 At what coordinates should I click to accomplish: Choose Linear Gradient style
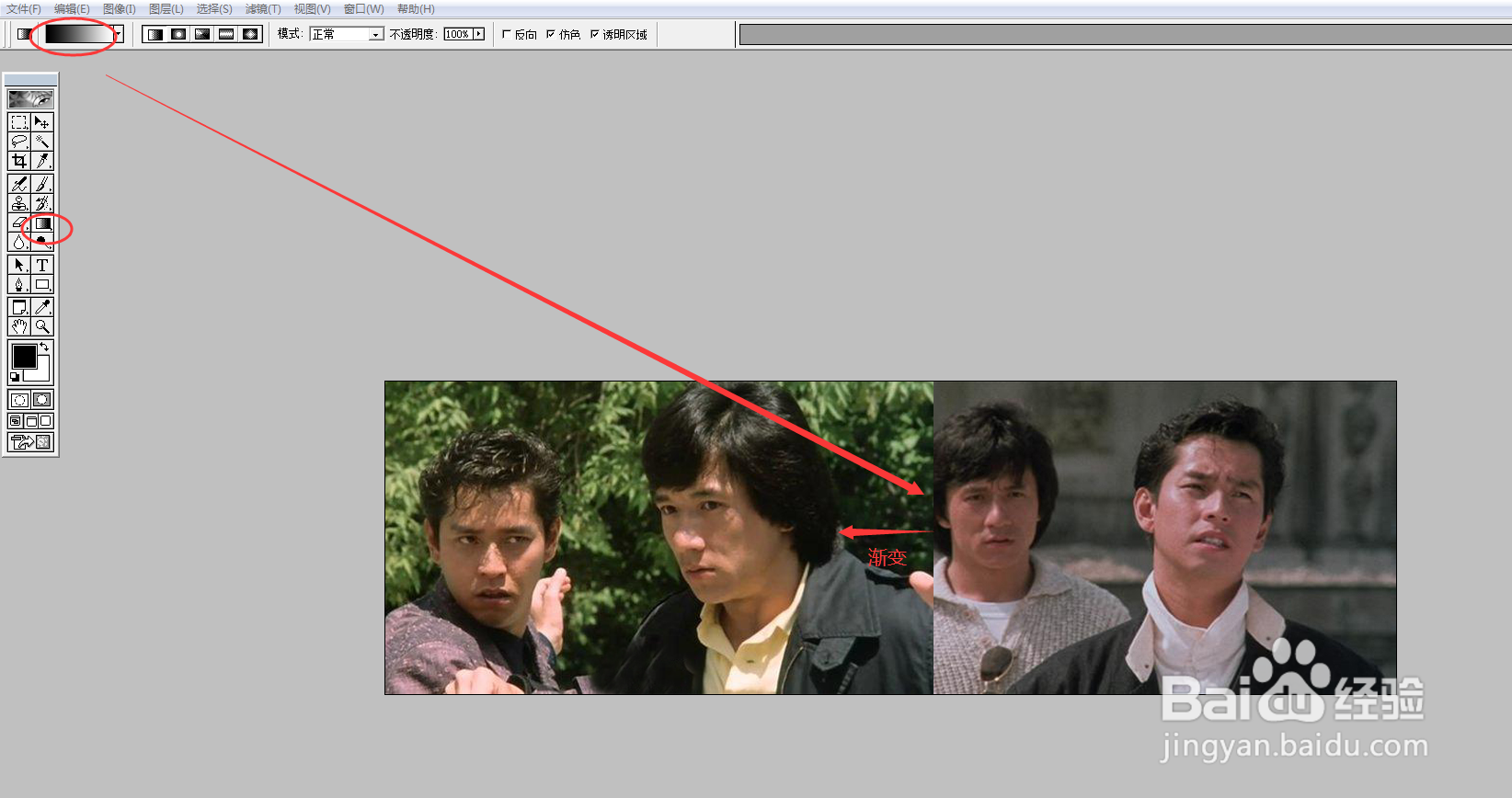point(155,34)
